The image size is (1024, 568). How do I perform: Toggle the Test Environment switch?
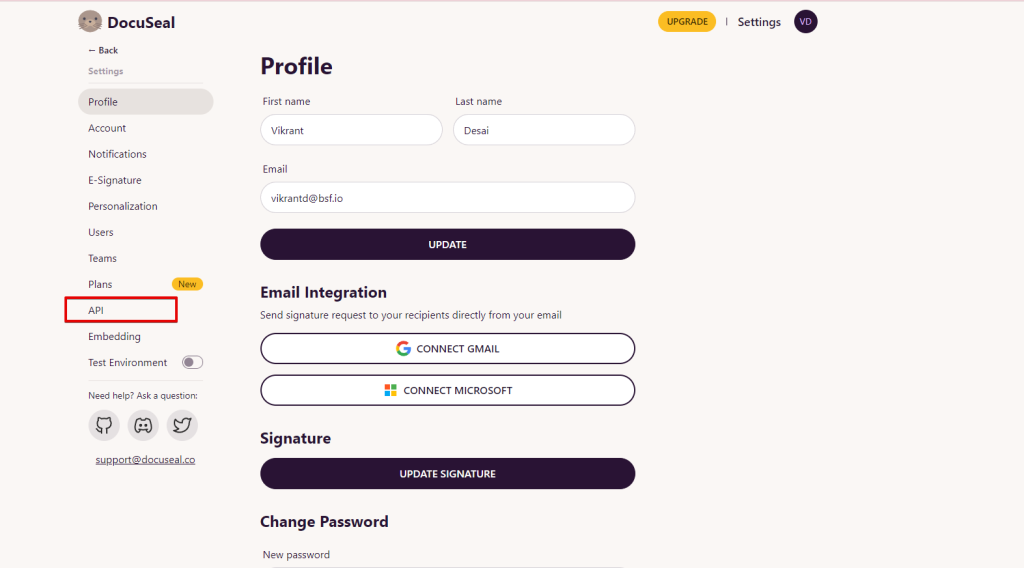point(192,362)
